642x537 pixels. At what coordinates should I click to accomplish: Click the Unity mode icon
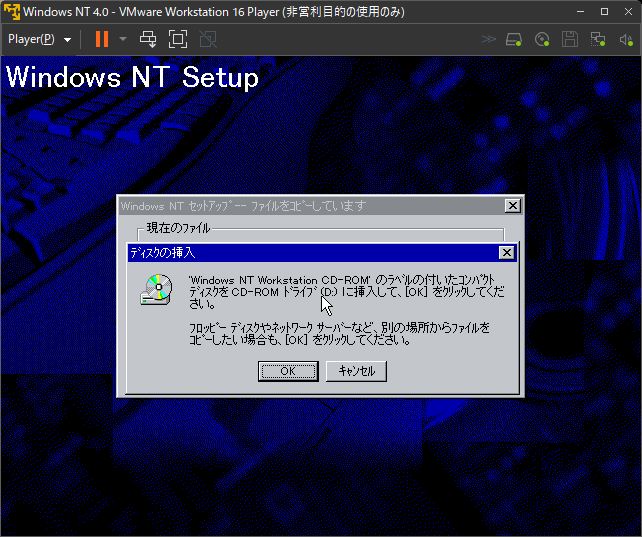click(x=208, y=39)
